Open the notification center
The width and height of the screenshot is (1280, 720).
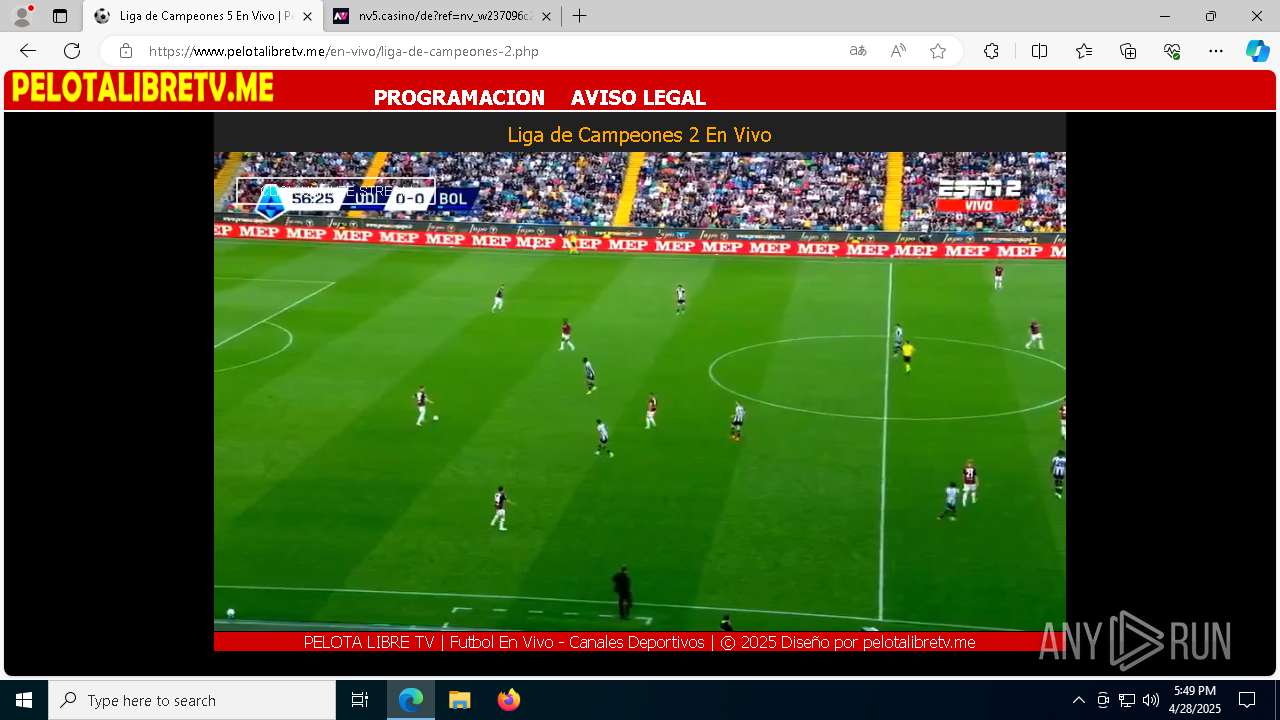click(1247, 700)
